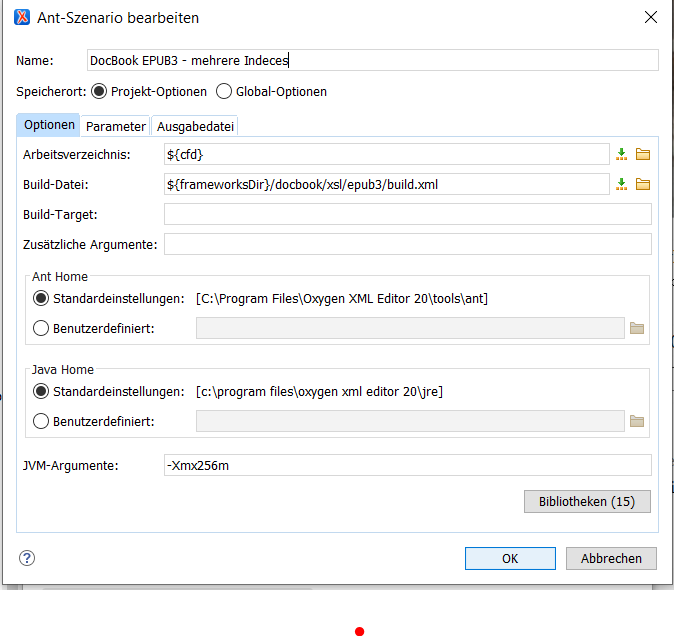Choose Global-Optionen as storage location
674x636 pixels.
coord(224,92)
